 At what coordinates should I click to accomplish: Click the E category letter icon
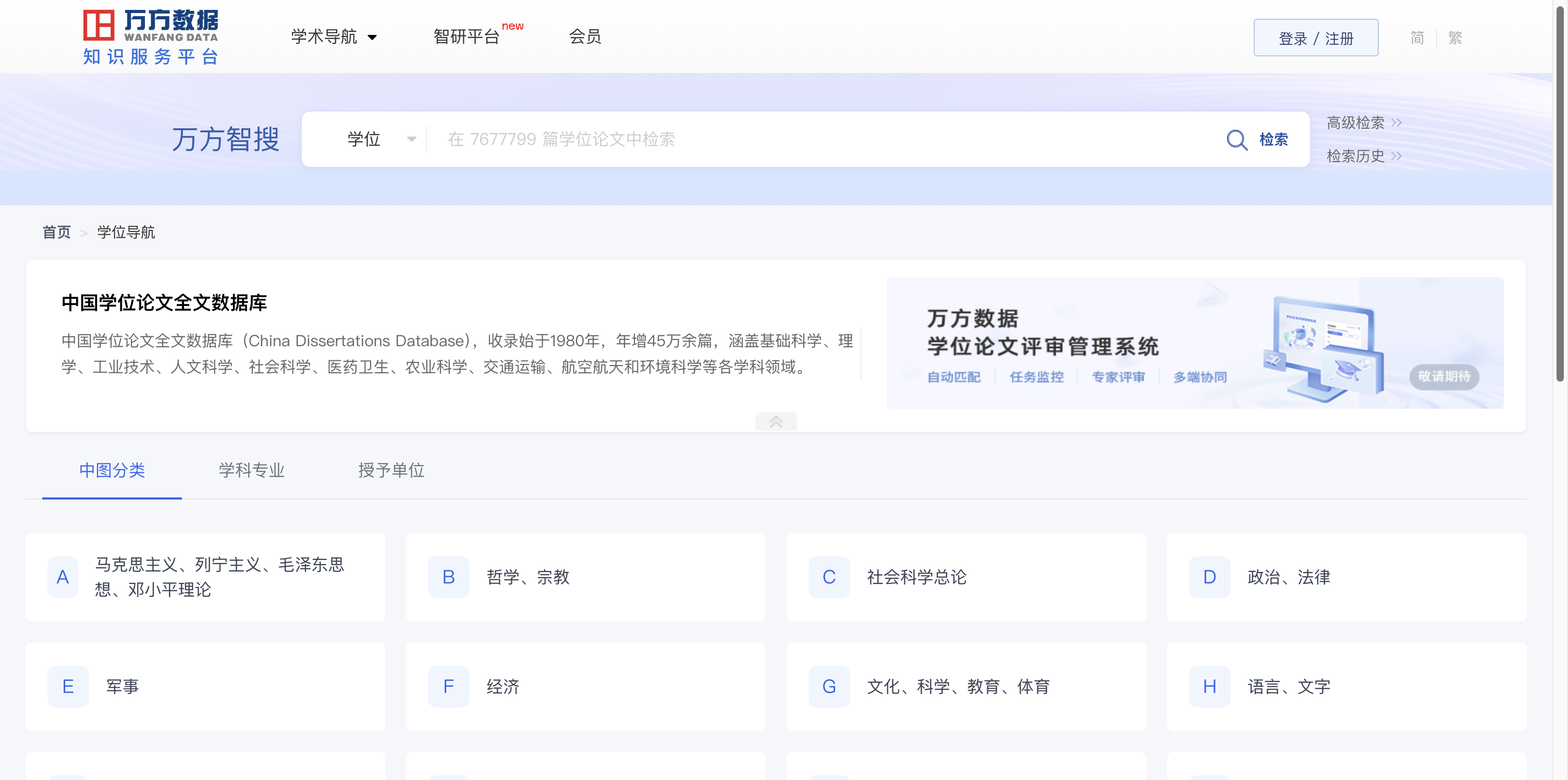click(68, 686)
